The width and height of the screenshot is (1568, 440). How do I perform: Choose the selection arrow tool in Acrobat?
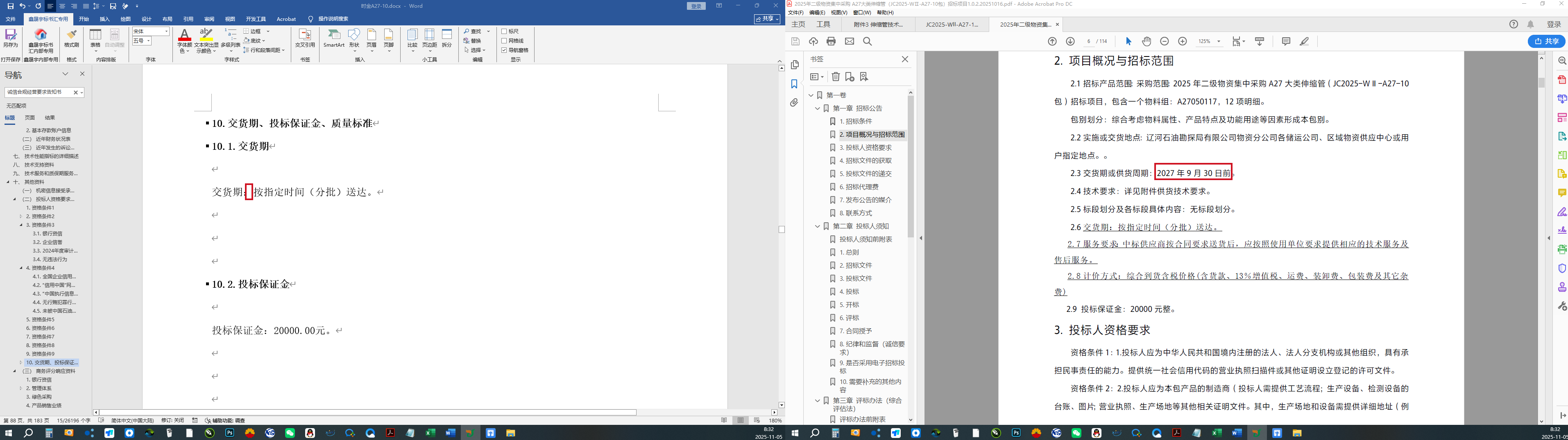pos(1128,41)
